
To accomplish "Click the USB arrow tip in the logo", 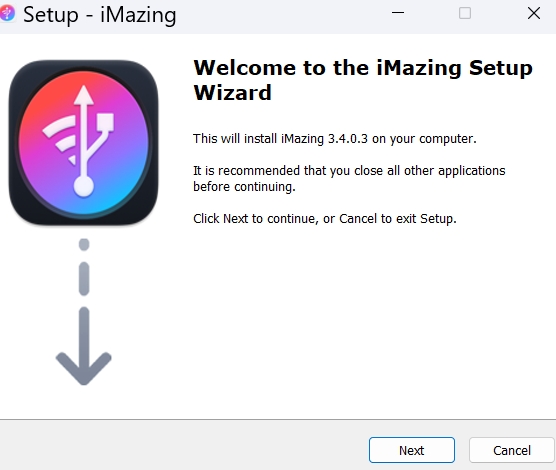I will click(84, 95).
